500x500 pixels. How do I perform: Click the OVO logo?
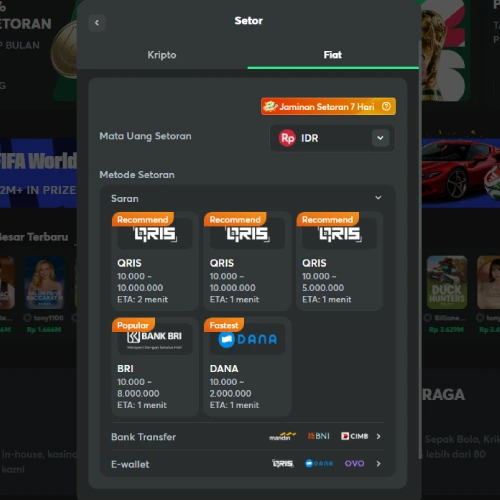(x=355, y=464)
